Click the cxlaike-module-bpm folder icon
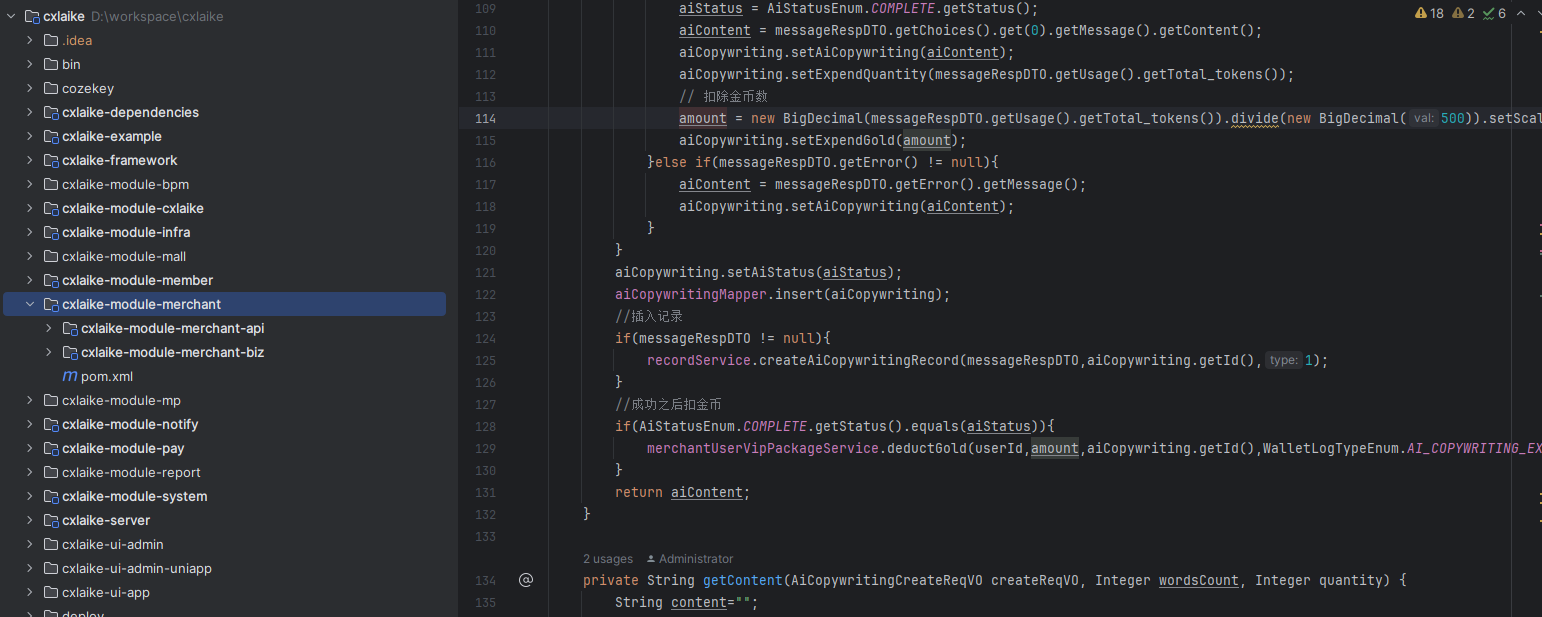The image size is (1542, 617). (x=51, y=184)
